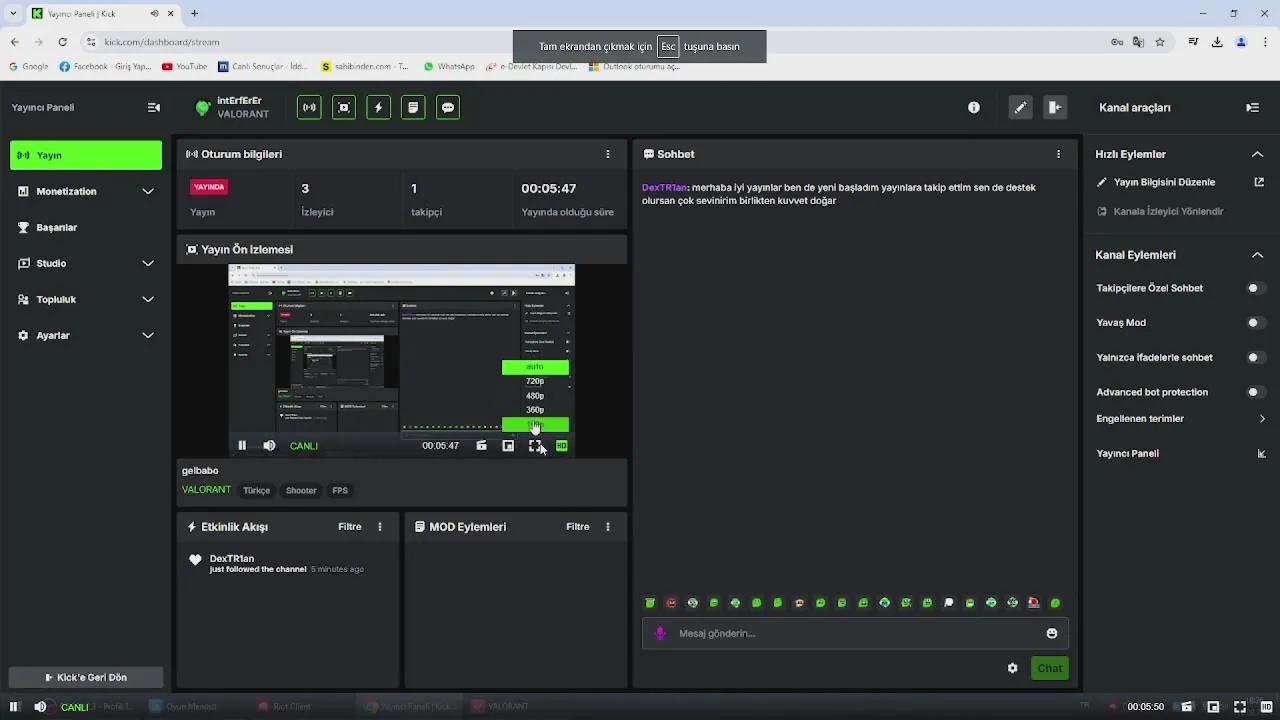The width and height of the screenshot is (1280, 720).
Task: Collapse the Yayıncı Paneli sidebar icon
Action: click(153, 108)
